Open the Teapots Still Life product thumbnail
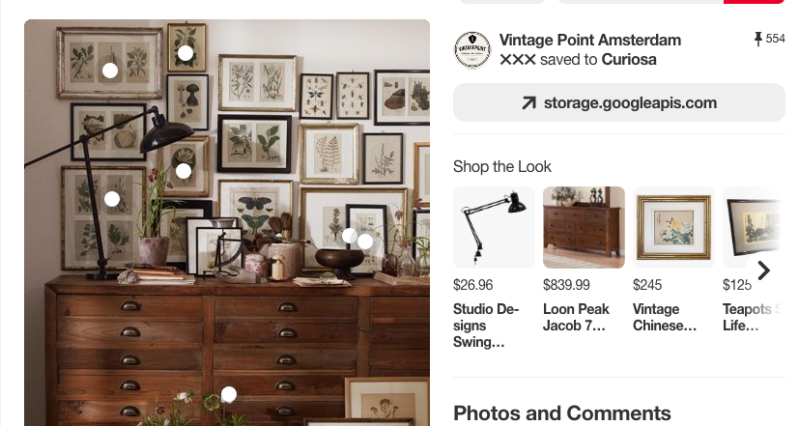 point(752,227)
